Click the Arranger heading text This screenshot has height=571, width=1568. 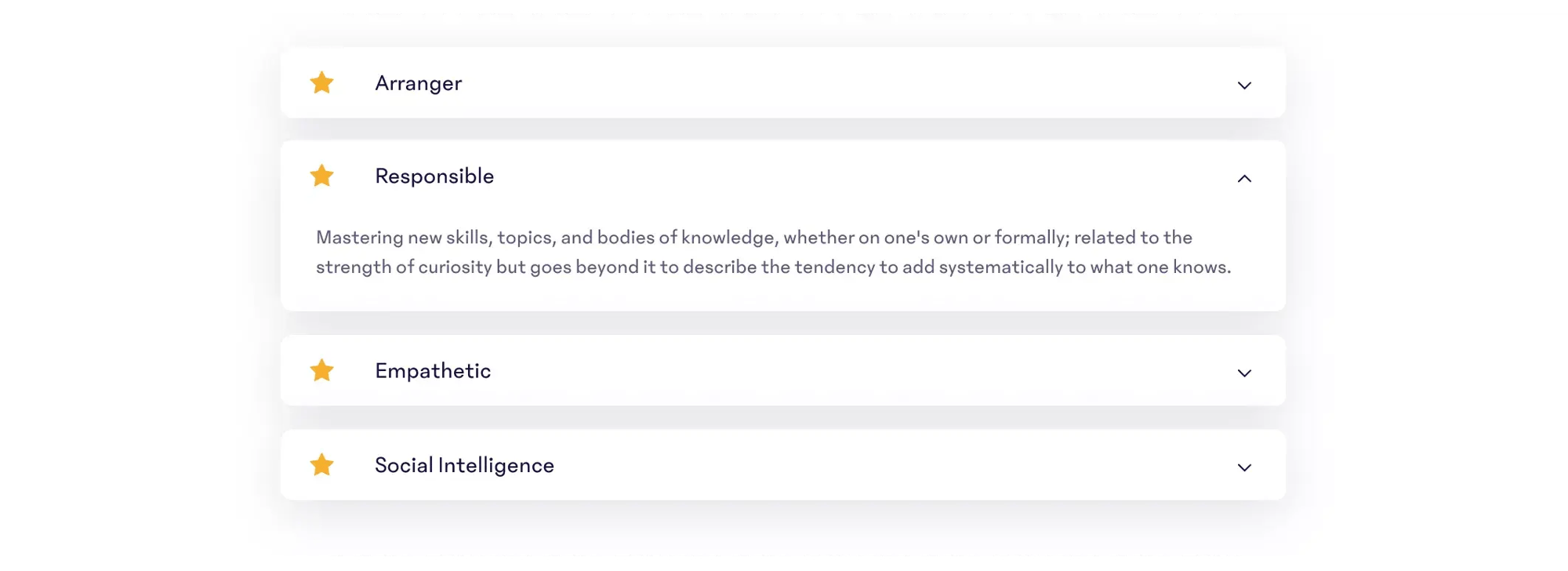[418, 83]
